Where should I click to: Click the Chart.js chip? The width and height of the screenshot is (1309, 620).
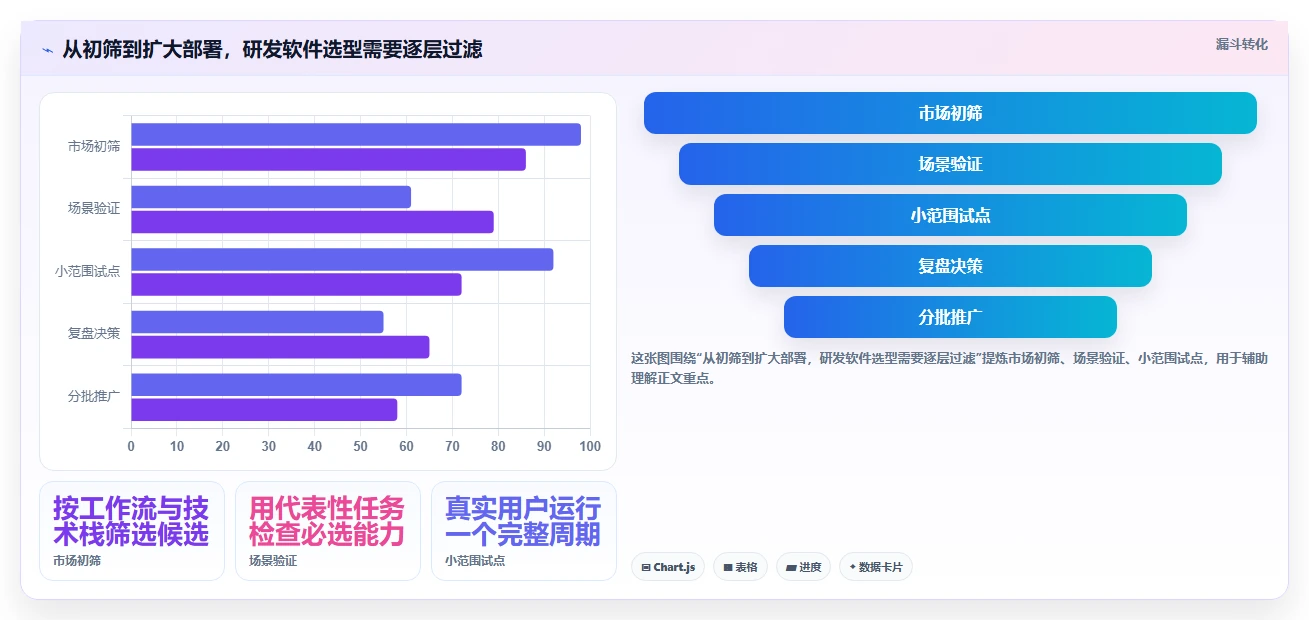pyautogui.click(x=668, y=567)
